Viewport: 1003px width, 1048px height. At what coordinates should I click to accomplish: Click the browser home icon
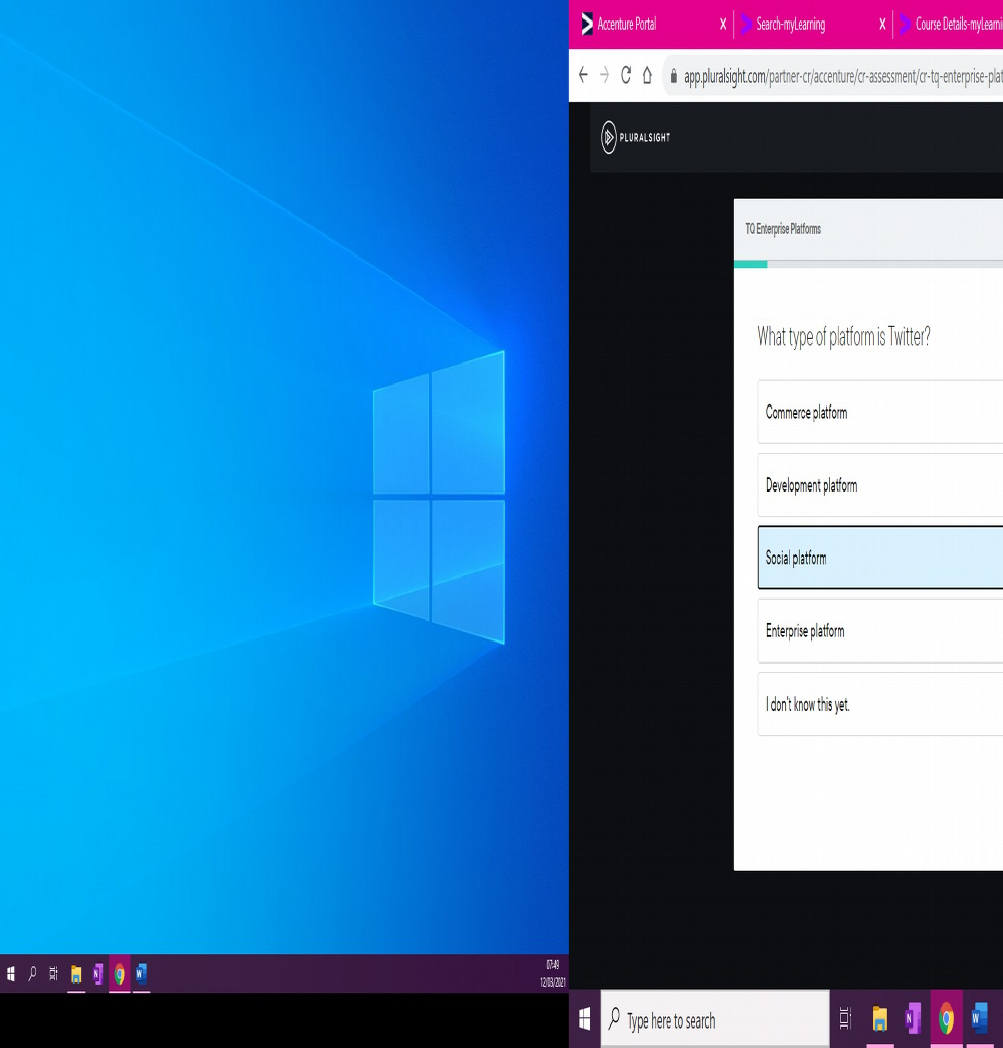(x=647, y=76)
